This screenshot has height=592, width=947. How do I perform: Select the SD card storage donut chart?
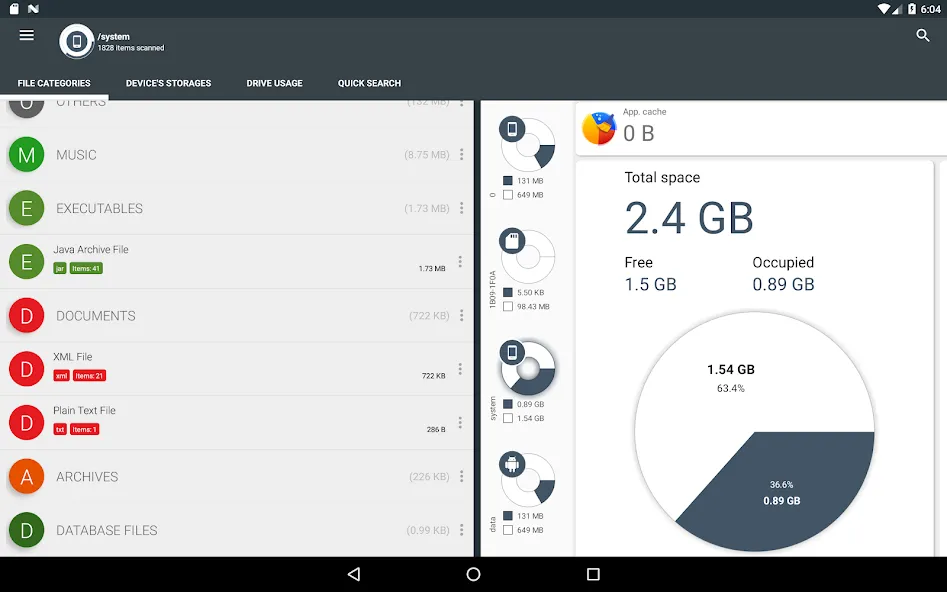(527, 256)
